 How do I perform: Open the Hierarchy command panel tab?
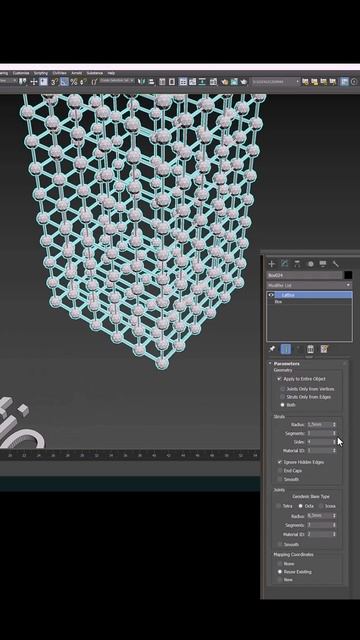click(297, 264)
